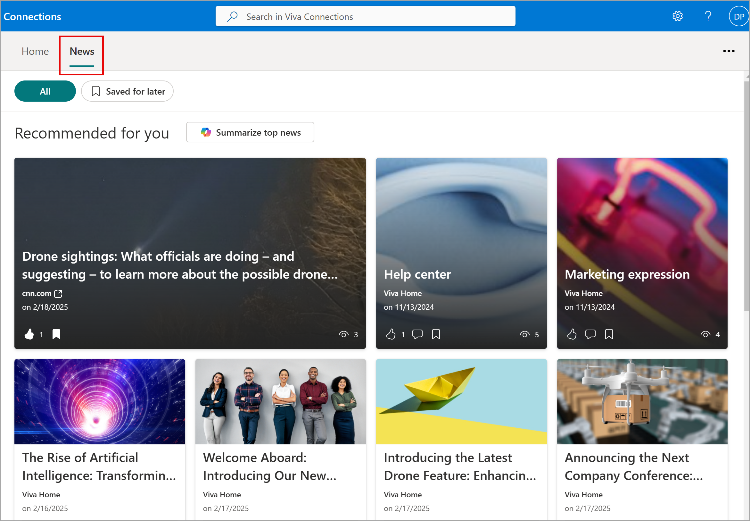Click views eye icon on Marketing expression
Viewport: 750px width, 521px height.
[705, 334]
